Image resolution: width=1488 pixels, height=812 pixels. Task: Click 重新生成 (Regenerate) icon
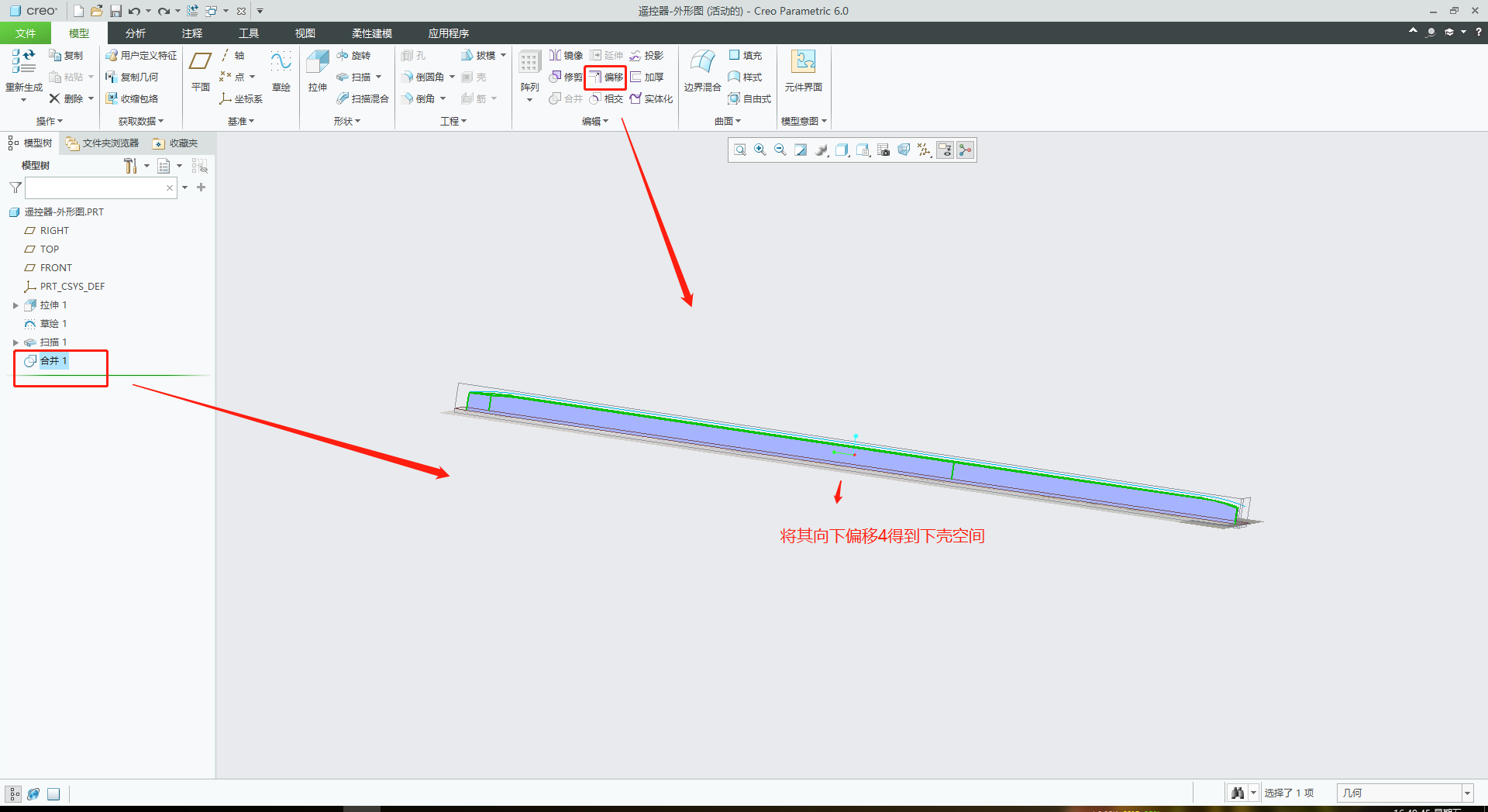coord(24,61)
